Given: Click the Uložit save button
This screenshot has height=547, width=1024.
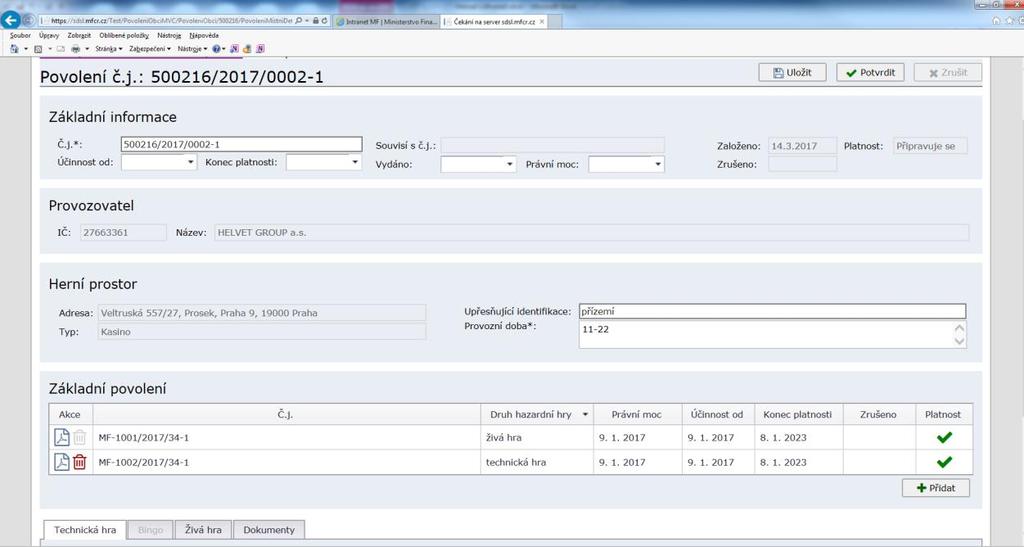Looking at the screenshot, I should (x=792, y=72).
